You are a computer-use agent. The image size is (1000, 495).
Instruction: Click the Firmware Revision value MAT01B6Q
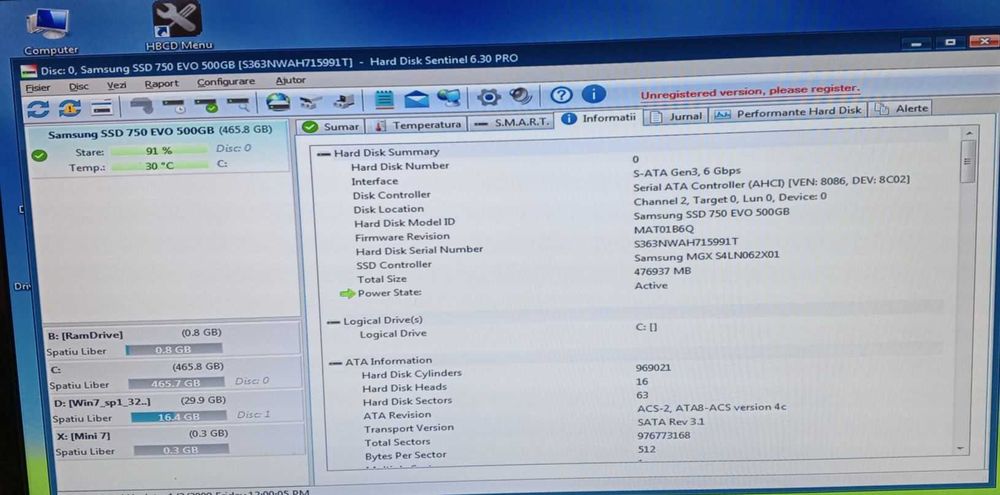[664, 229]
